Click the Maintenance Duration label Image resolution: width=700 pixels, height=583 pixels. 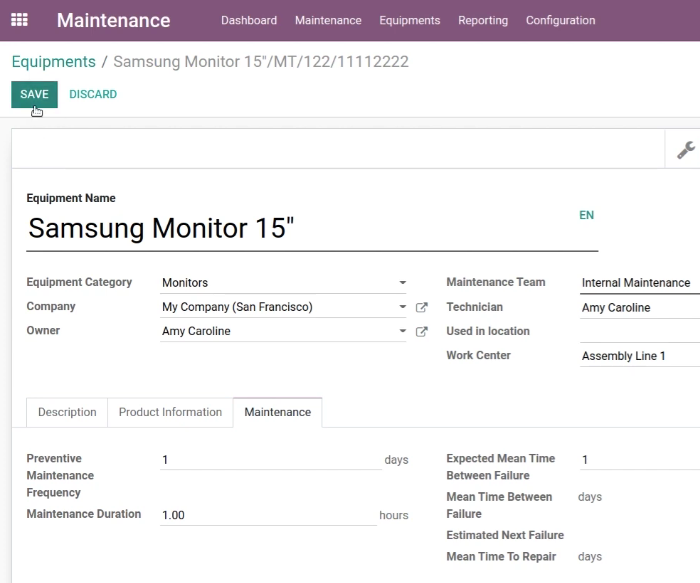[x=83, y=514]
